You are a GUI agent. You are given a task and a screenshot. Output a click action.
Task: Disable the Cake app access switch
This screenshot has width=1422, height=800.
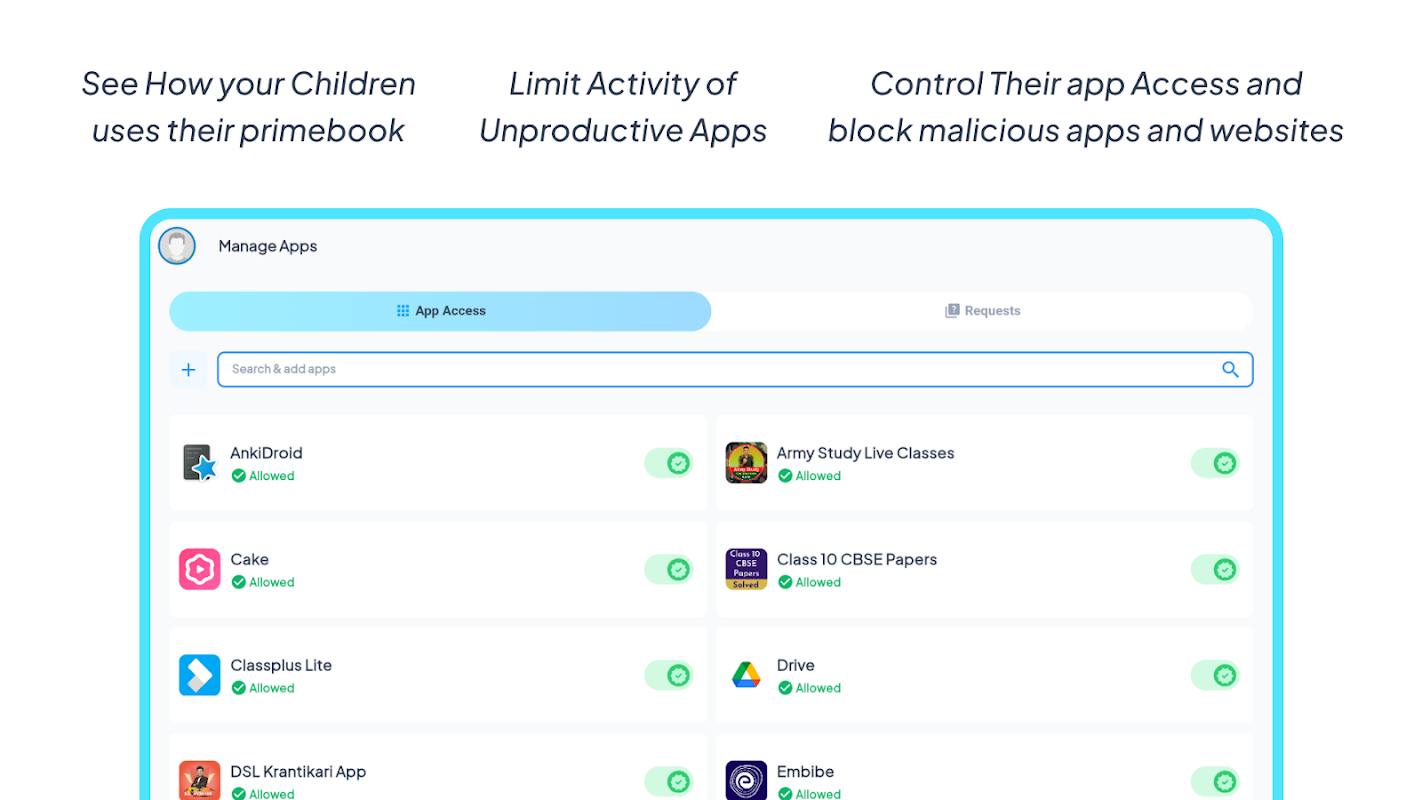tap(669, 569)
